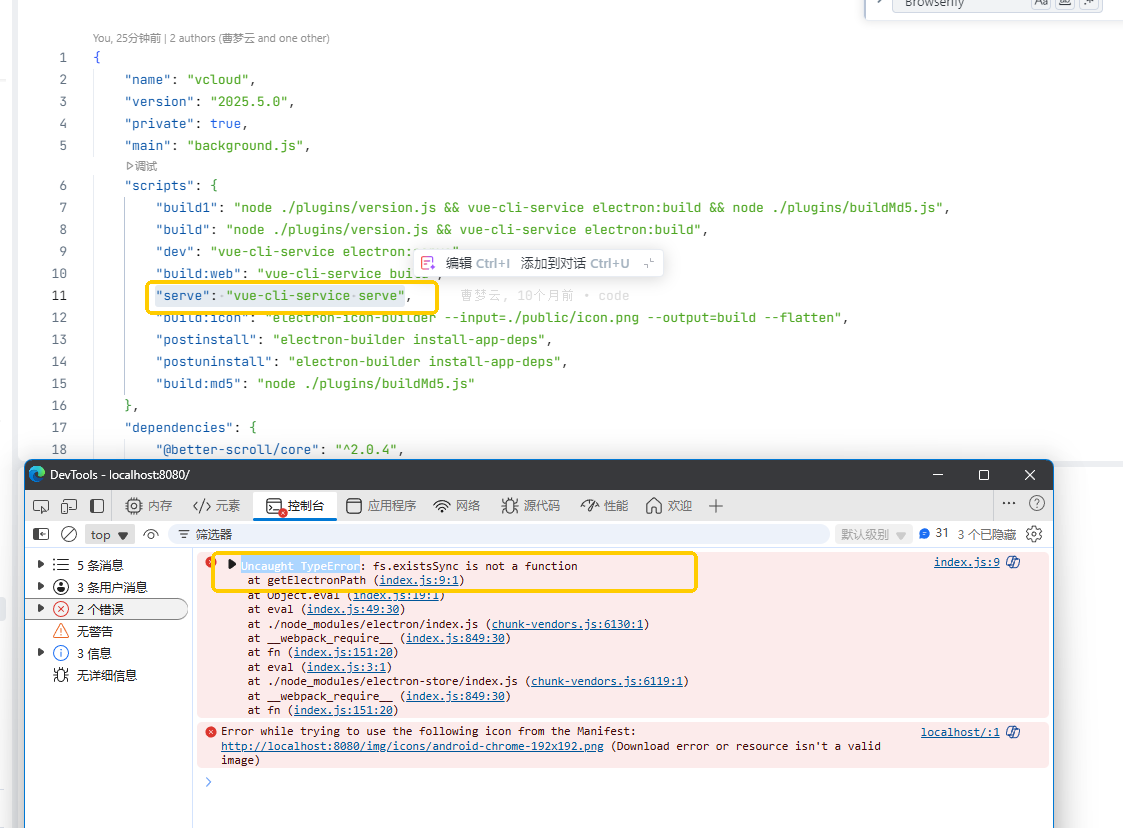Click Copilot explain icon beside index.js:9
The width and height of the screenshot is (1123, 828).
1013,562
